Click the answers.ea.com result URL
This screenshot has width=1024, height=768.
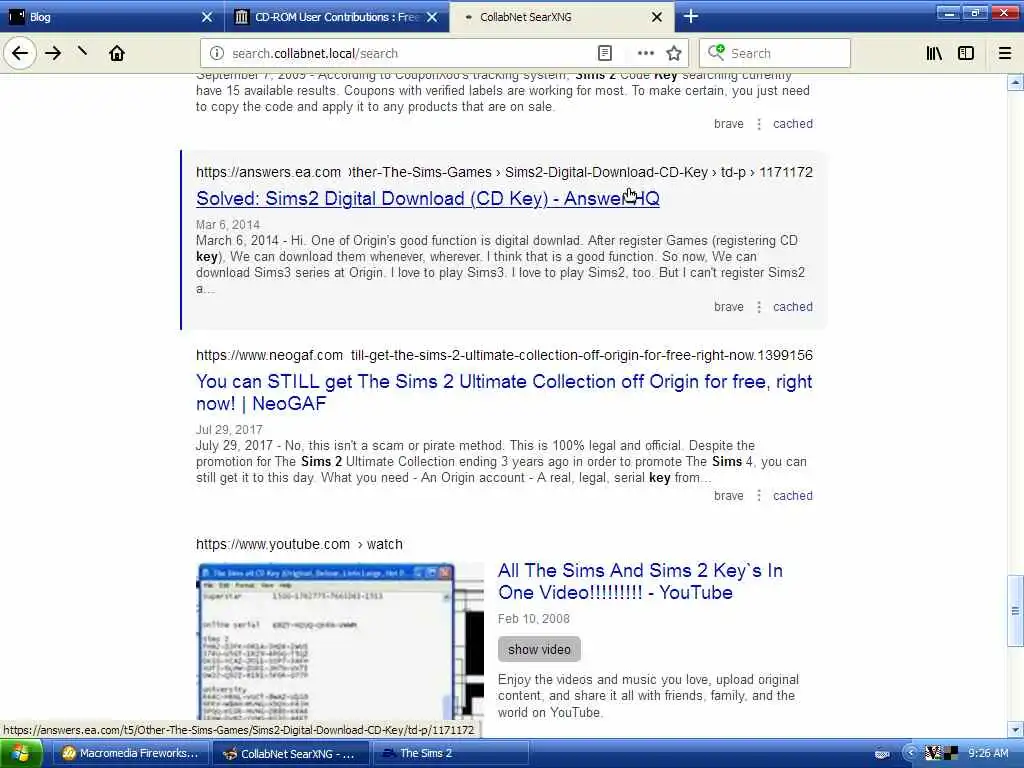click(x=504, y=172)
